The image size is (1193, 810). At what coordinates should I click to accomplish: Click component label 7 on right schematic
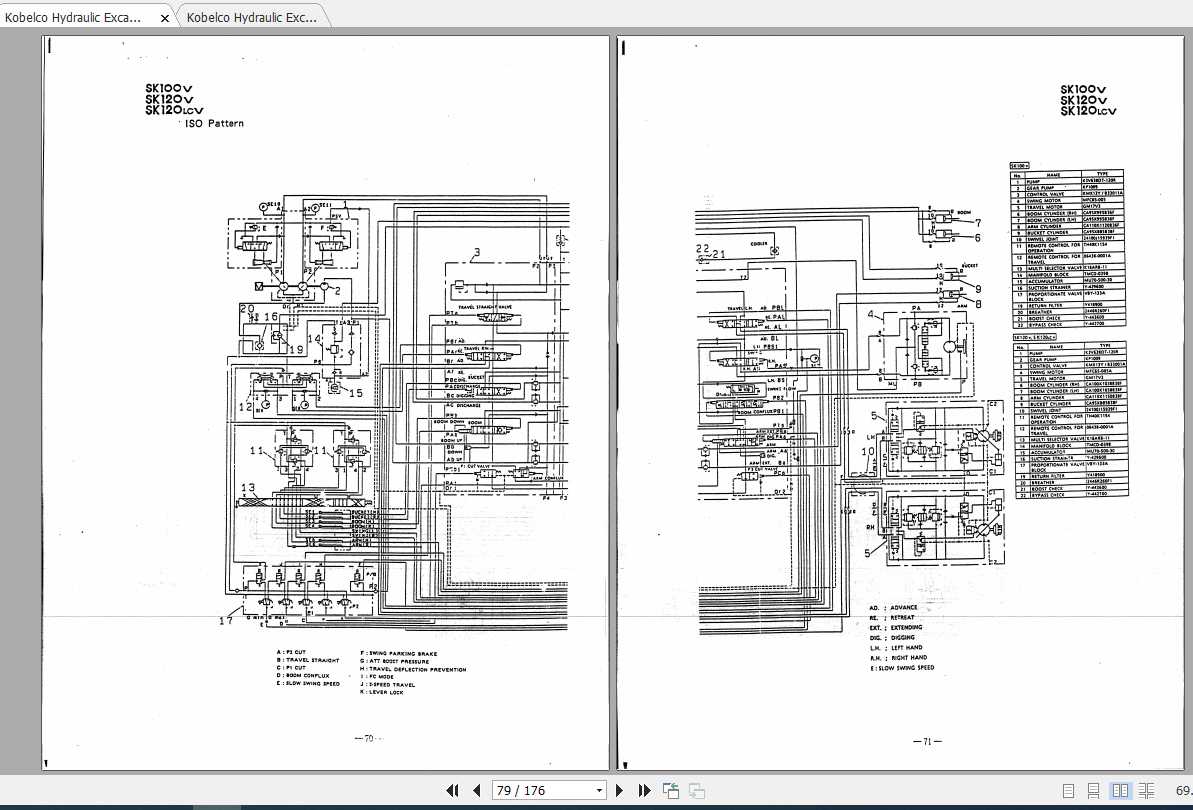(978, 223)
